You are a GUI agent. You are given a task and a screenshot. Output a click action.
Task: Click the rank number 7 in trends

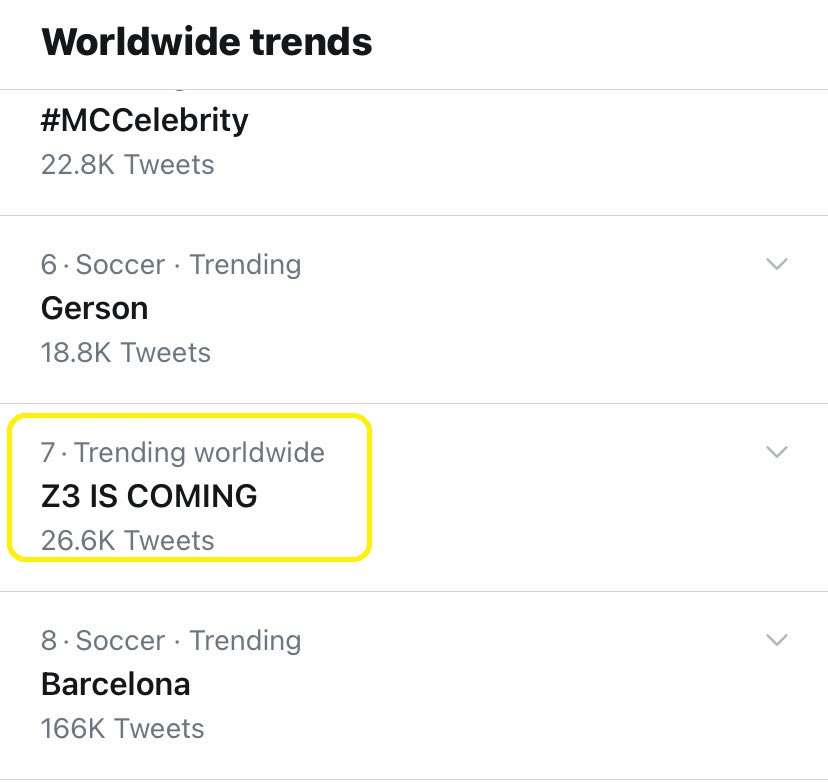(x=48, y=452)
